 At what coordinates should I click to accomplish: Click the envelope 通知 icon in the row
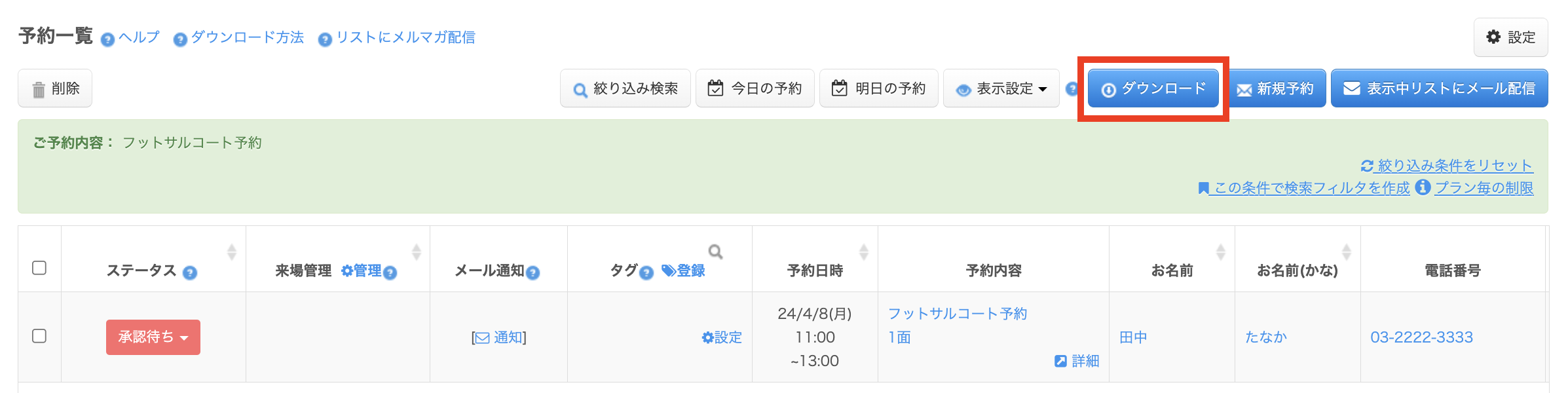[483, 338]
